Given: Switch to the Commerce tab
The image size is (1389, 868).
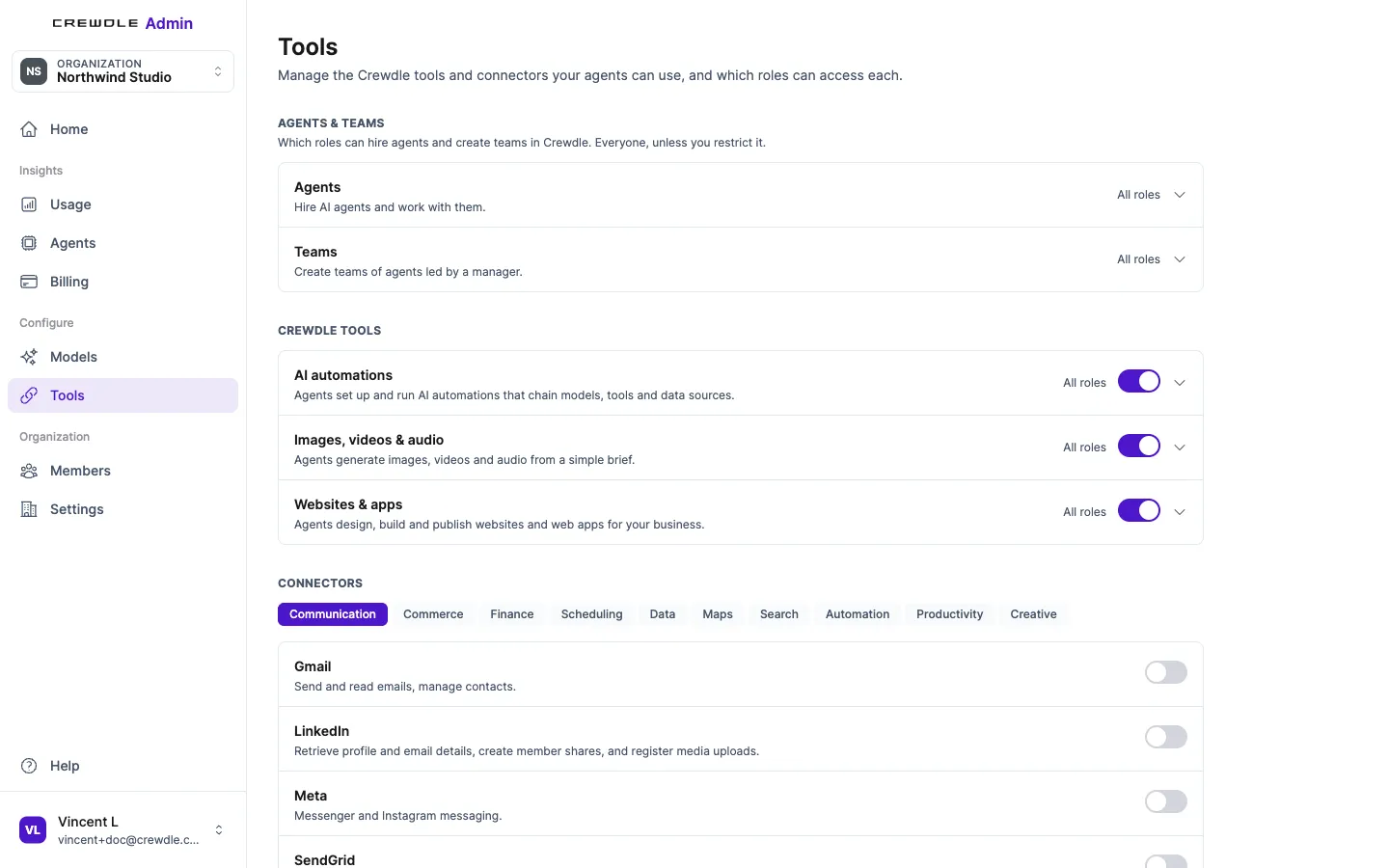Looking at the screenshot, I should pyautogui.click(x=433, y=614).
